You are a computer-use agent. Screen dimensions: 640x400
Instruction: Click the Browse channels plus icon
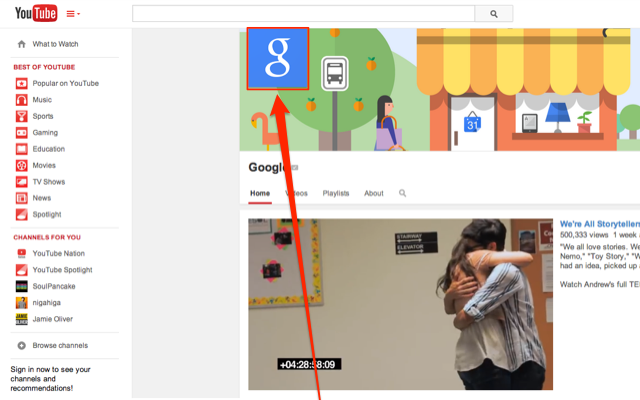pos(22,345)
